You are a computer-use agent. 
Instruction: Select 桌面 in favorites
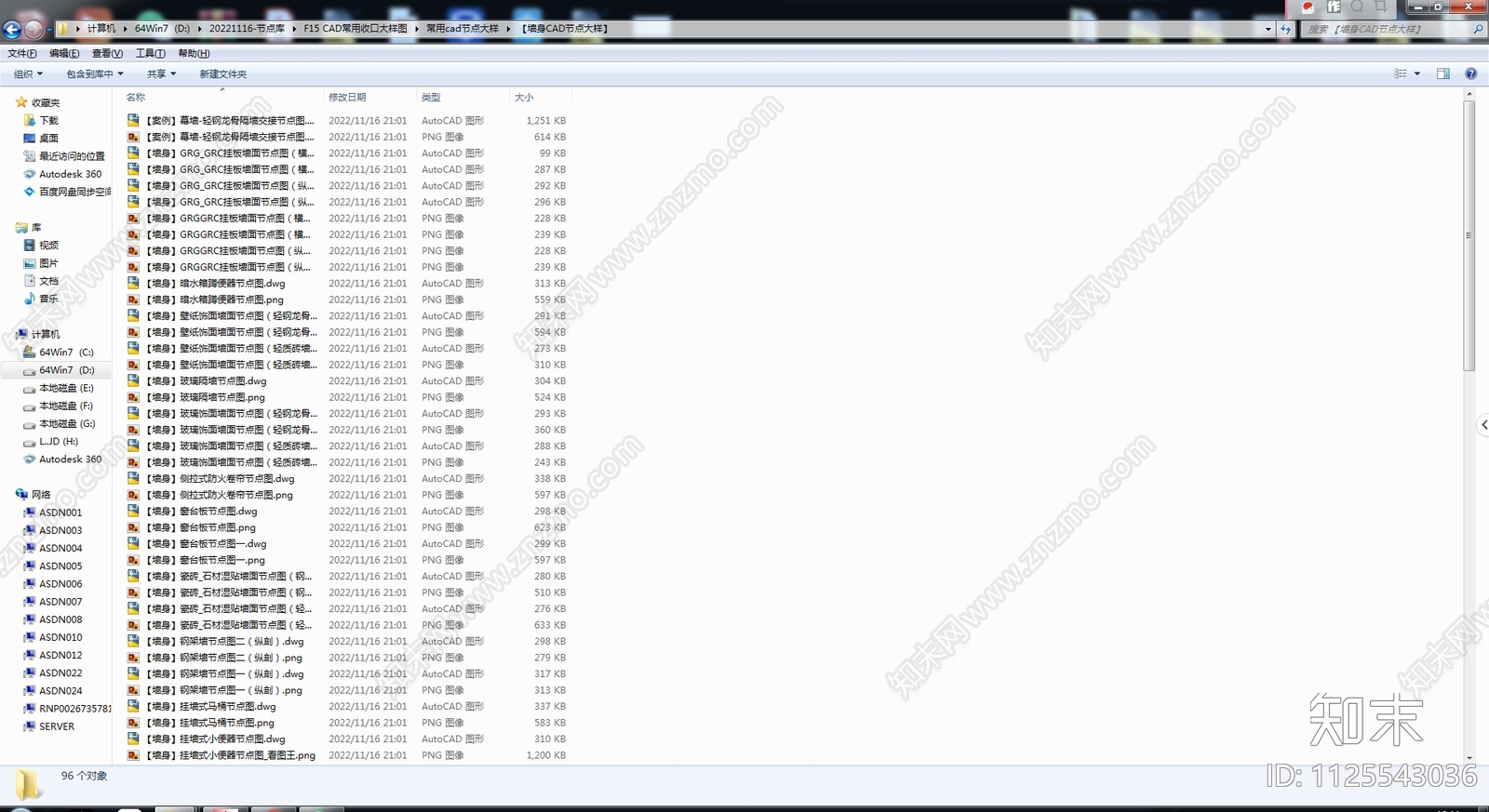(48, 138)
